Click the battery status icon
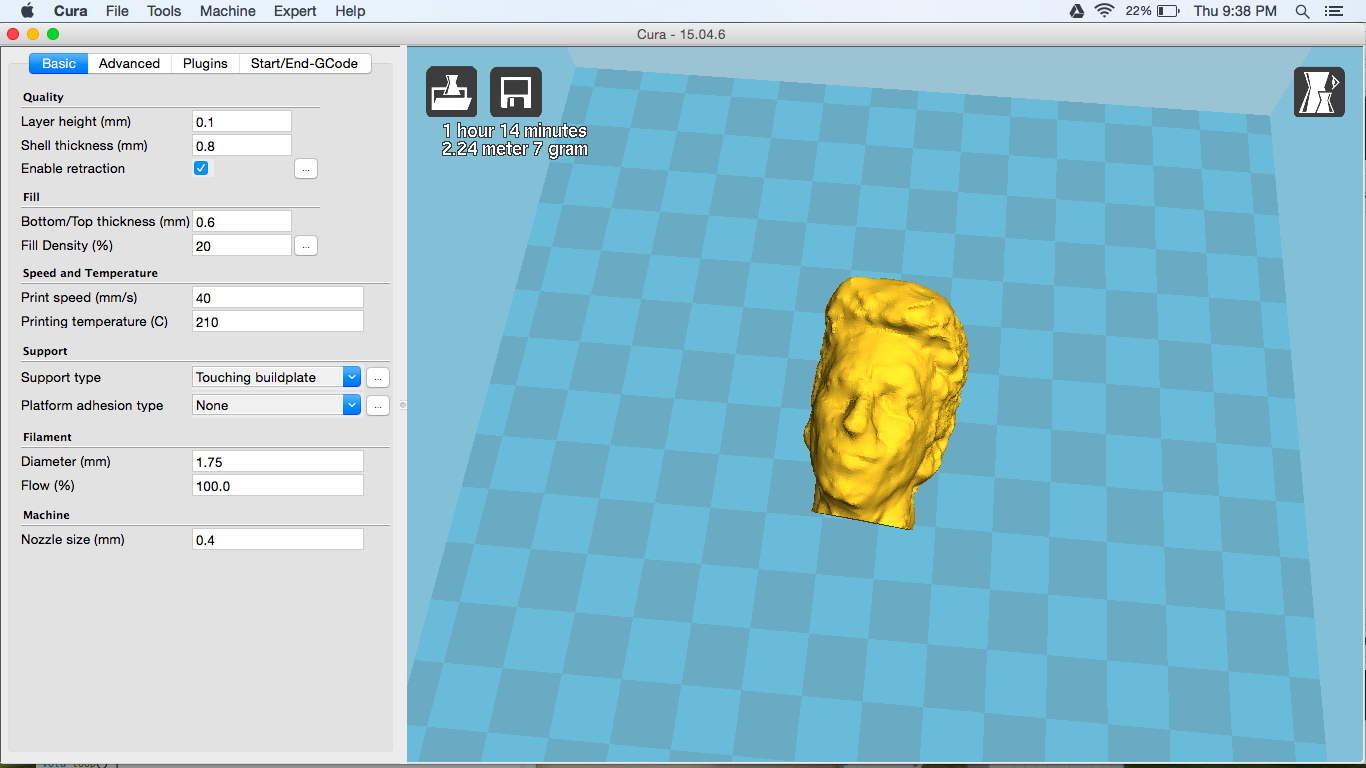 tap(1169, 11)
